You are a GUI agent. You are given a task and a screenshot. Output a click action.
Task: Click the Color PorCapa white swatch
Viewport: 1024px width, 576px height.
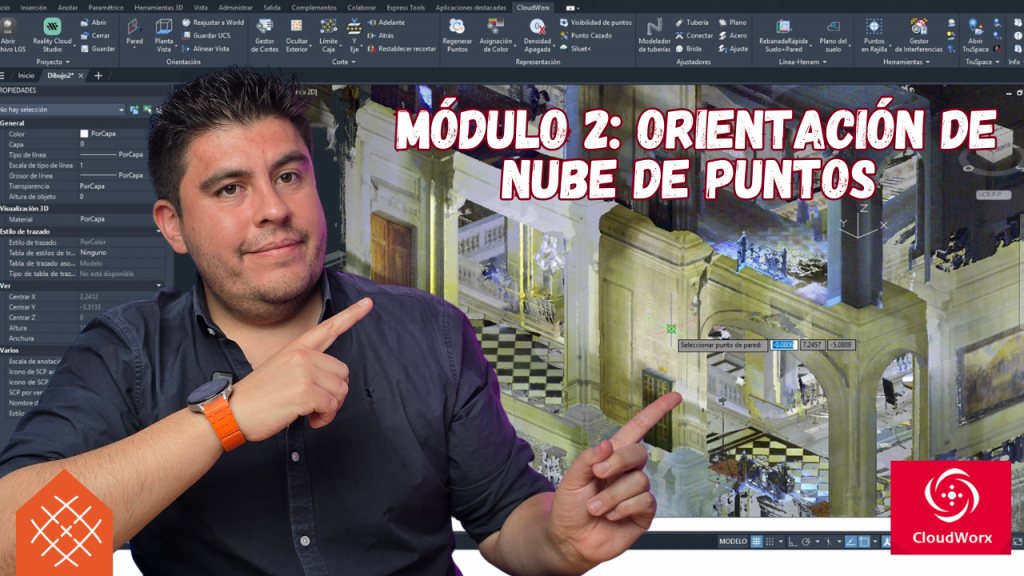point(84,134)
